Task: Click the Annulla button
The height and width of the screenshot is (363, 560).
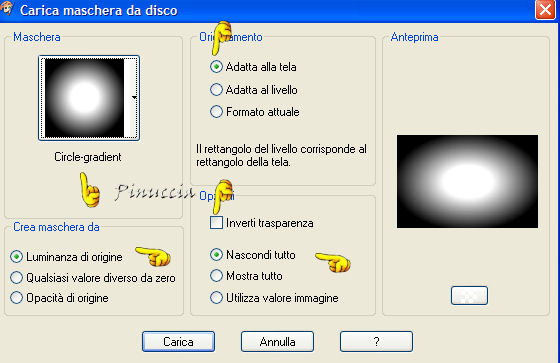Action: click(x=278, y=342)
